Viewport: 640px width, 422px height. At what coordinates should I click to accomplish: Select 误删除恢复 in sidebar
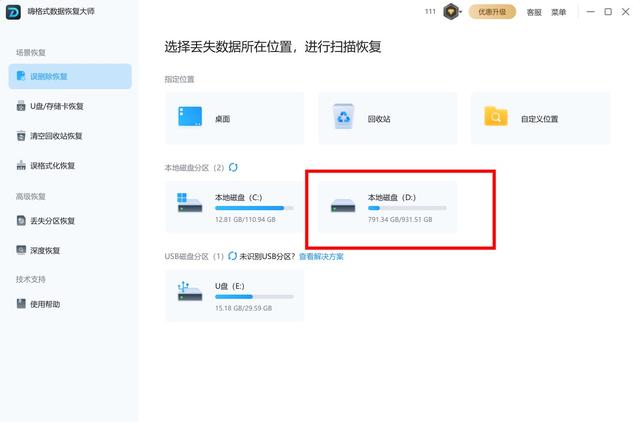70,76
